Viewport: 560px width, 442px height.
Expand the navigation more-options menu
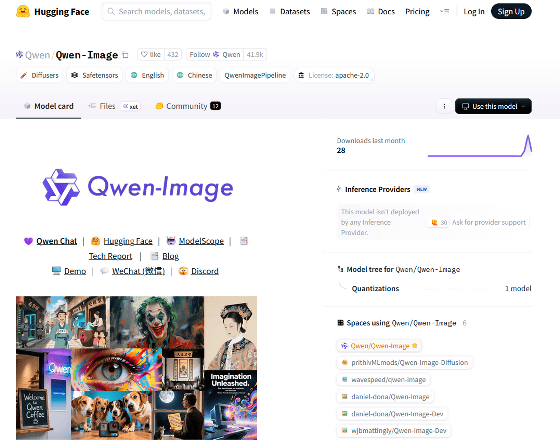coord(444,11)
